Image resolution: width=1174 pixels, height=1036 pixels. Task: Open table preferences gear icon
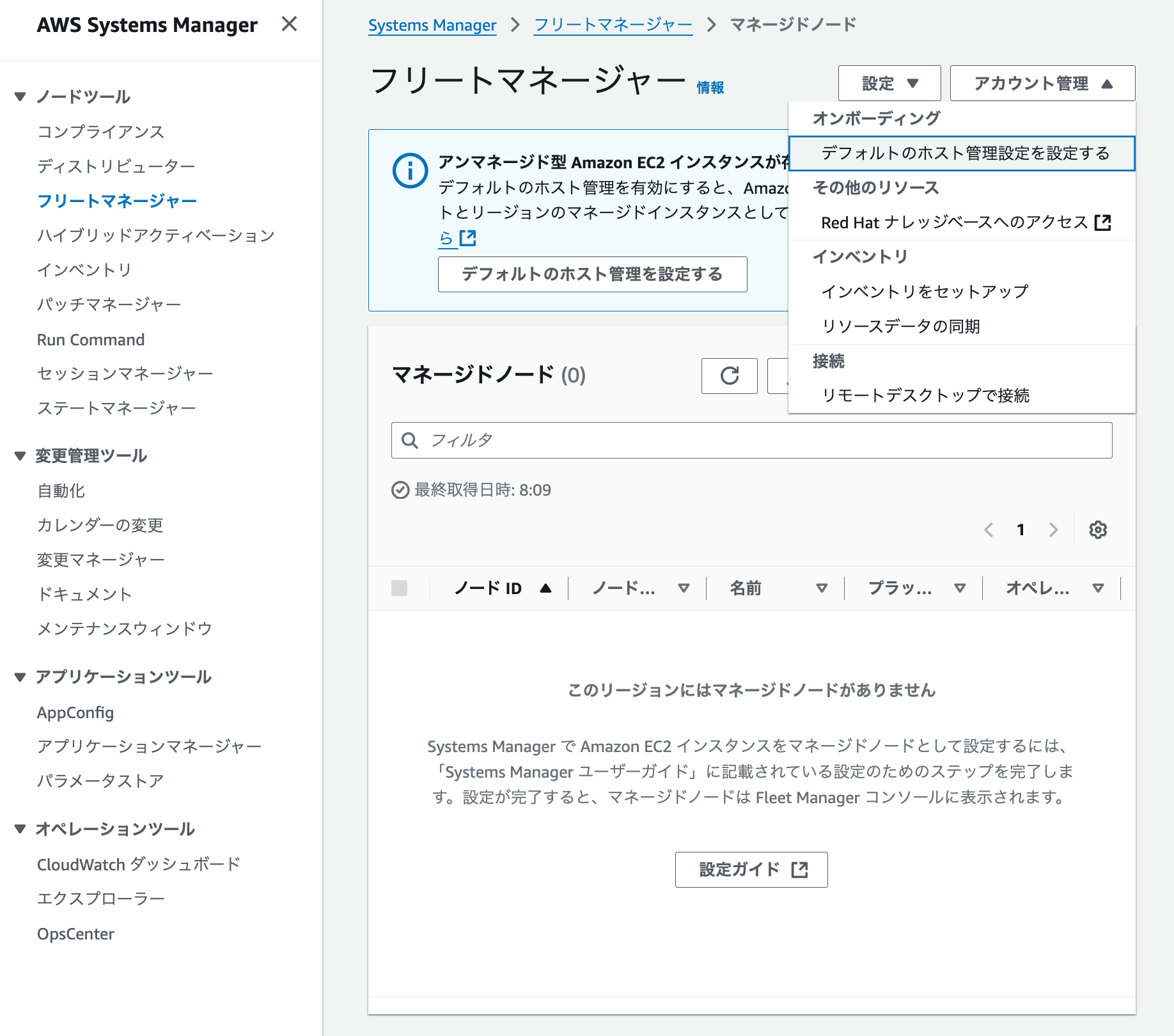pos(1098,530)
